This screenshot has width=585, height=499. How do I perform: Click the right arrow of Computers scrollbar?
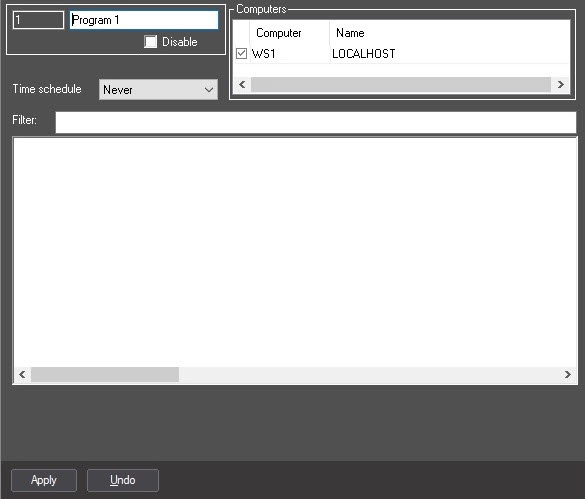point(560,84)
